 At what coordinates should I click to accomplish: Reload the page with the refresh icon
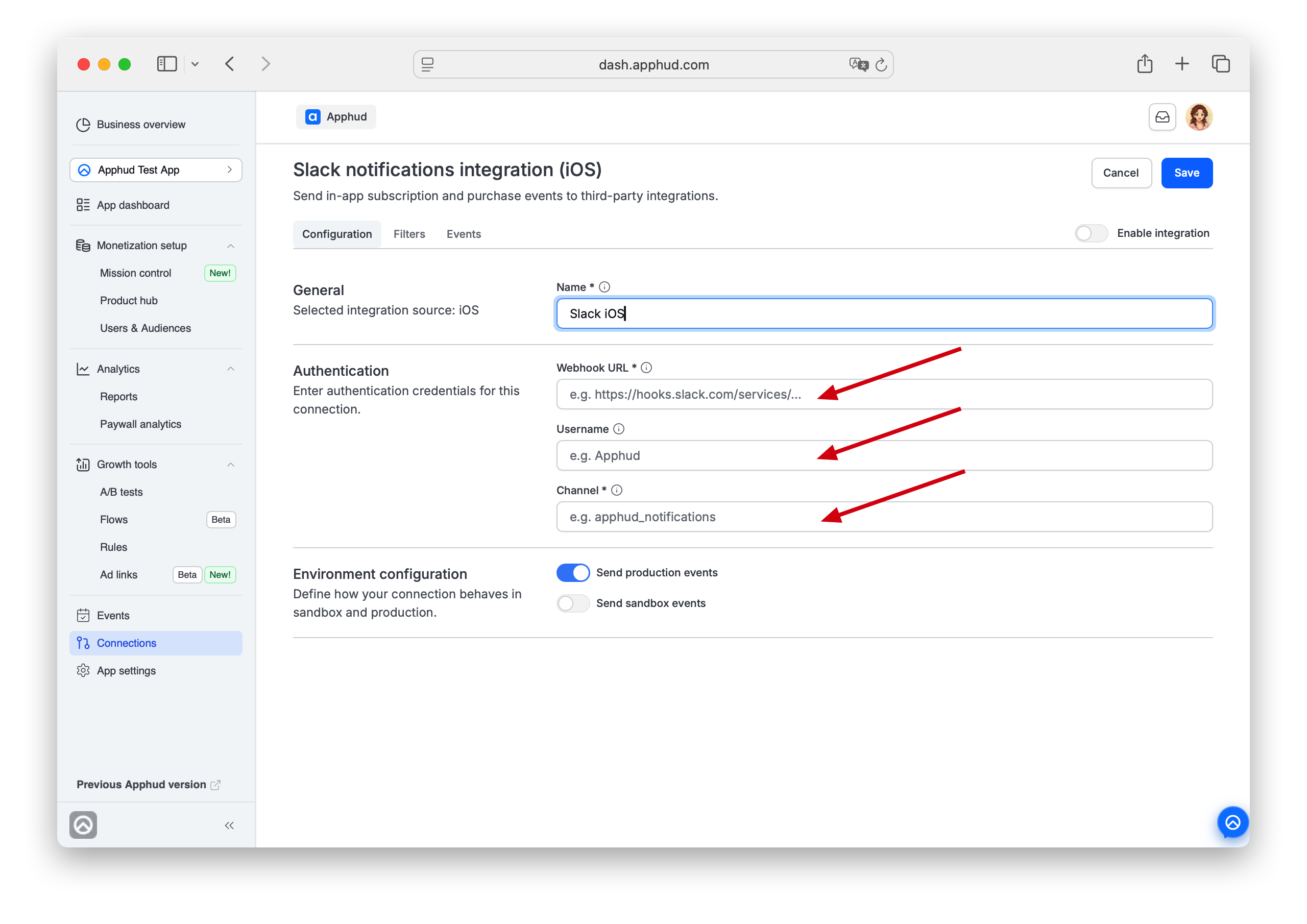point(881,64)
